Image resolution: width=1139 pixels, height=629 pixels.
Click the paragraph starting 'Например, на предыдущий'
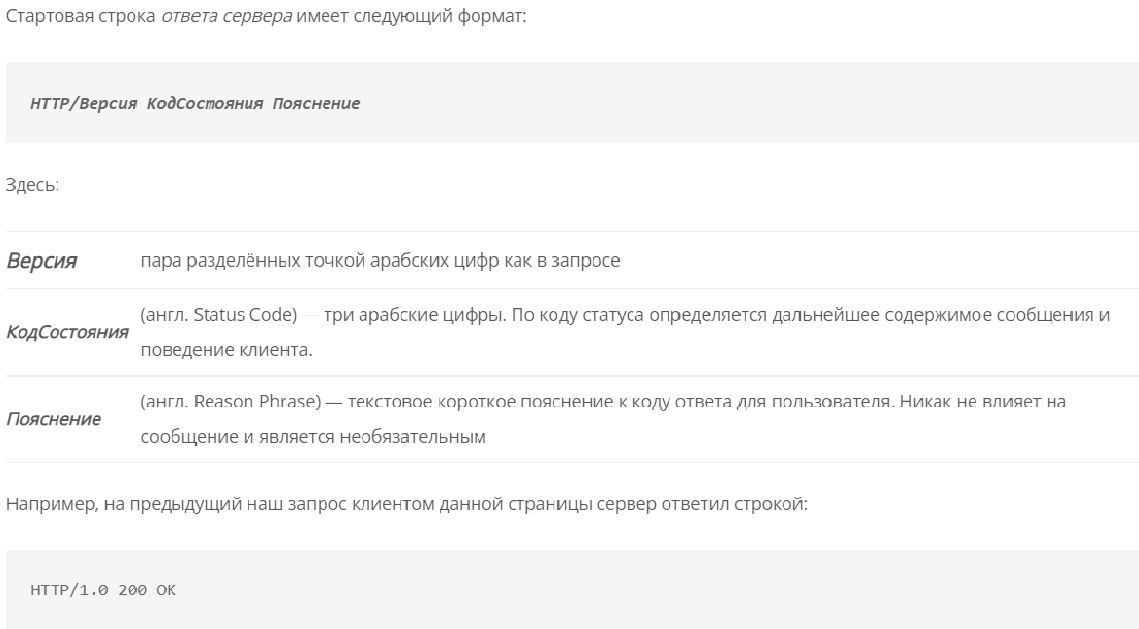point(407,504)
